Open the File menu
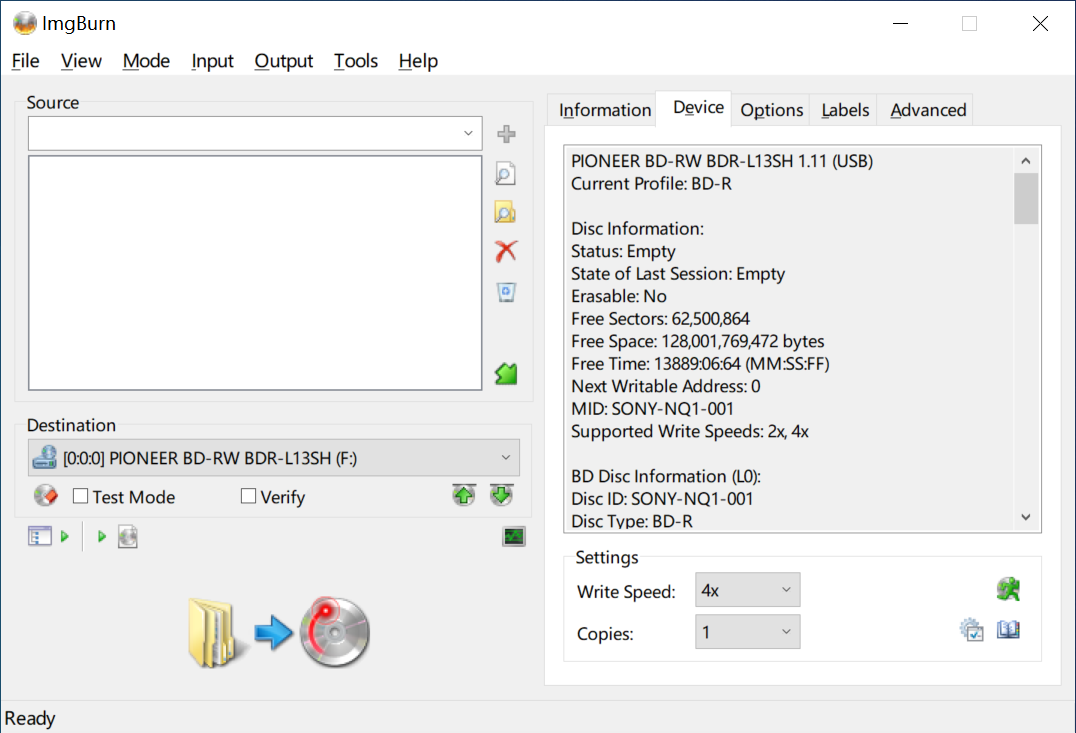The width and height of the screenshot is (1076, 733). [x=25, y=61]
